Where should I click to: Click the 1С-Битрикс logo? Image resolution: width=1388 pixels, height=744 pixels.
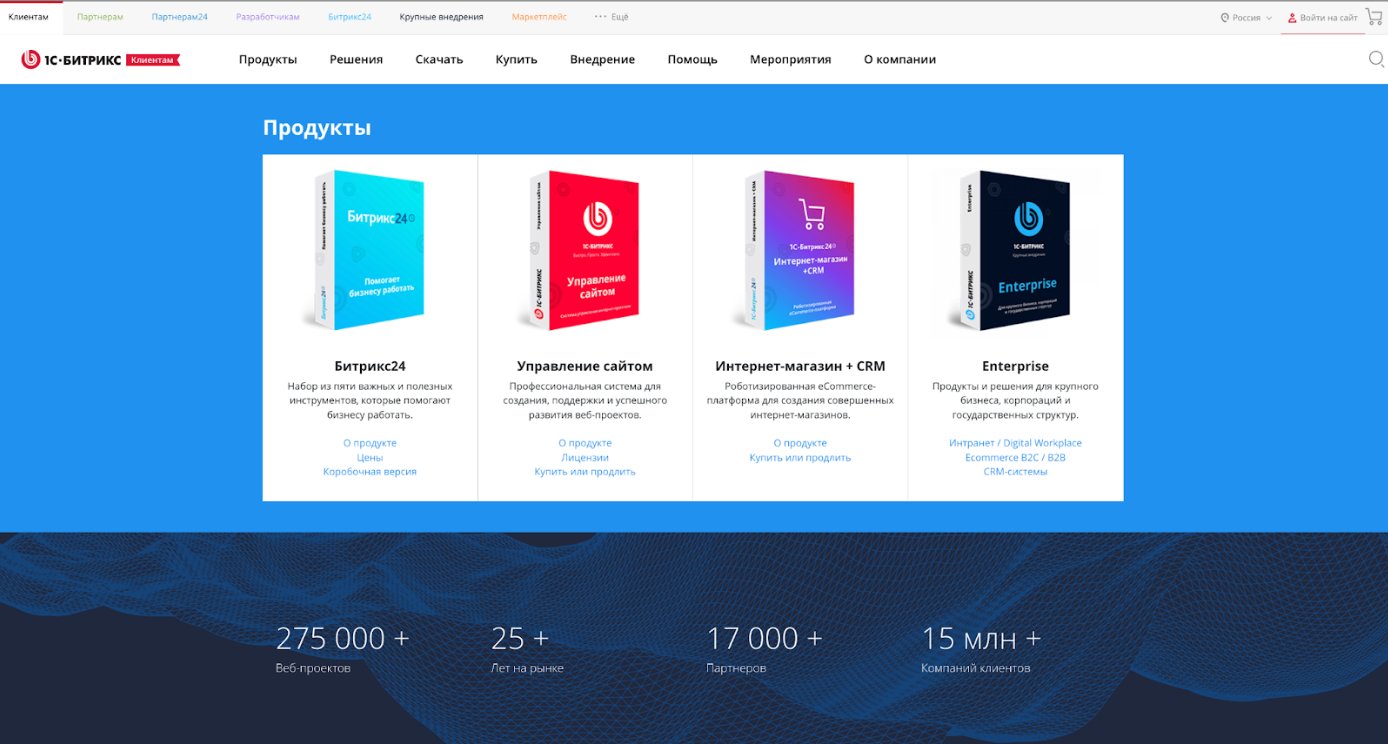[100, 60]
